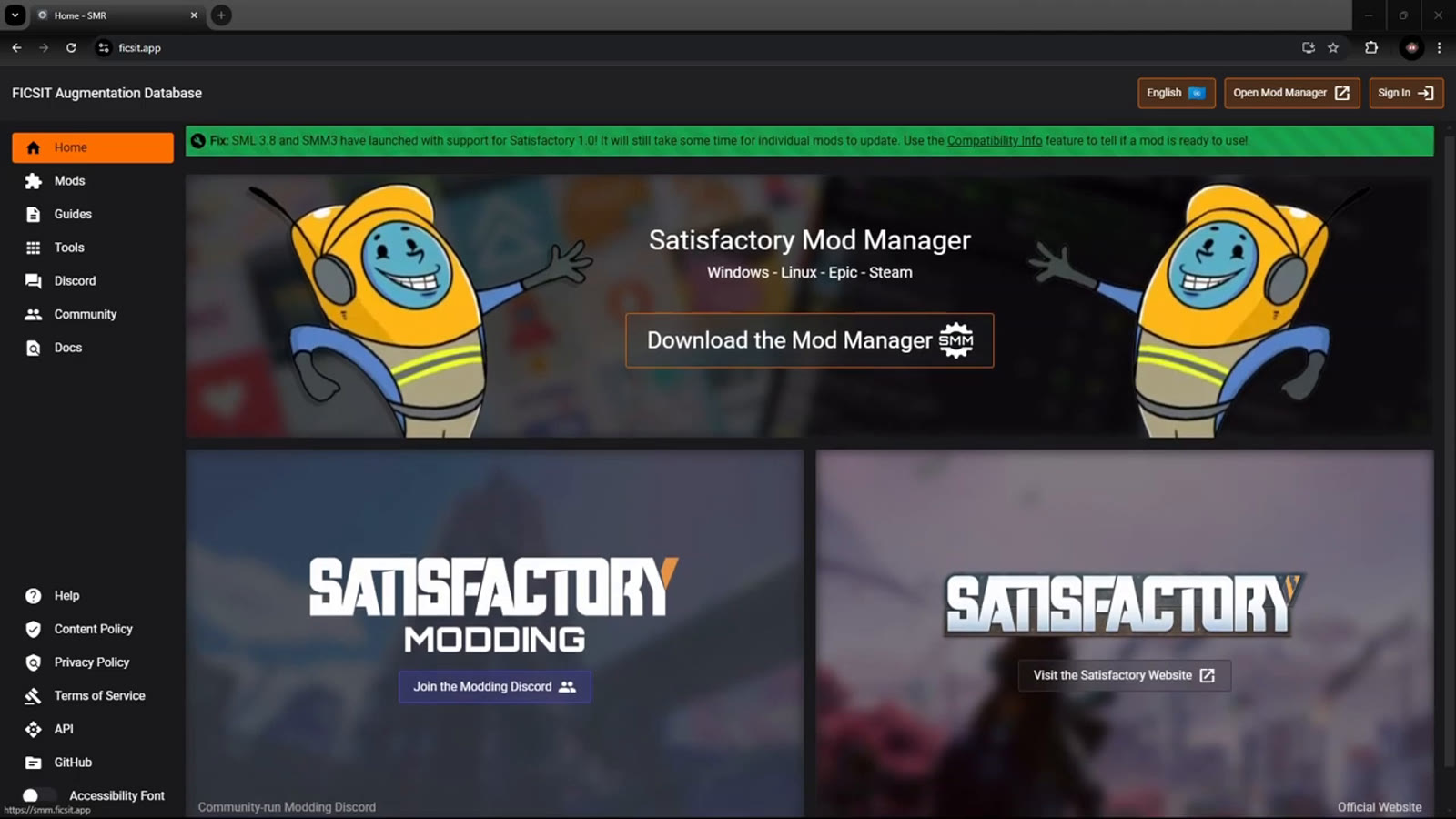Image resolution: width=1456 pixels, height=819 pixels.
Task: Click the Guides document icon
Action: pyautogui.click(x=34, y=215)
